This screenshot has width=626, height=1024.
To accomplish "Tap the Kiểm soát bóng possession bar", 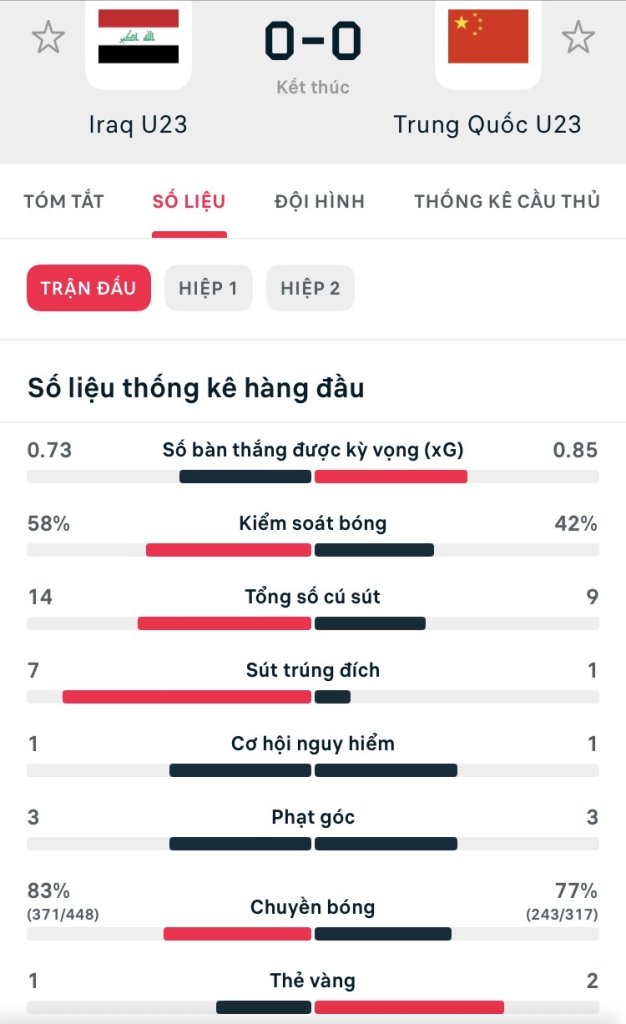I will [313, 550].
